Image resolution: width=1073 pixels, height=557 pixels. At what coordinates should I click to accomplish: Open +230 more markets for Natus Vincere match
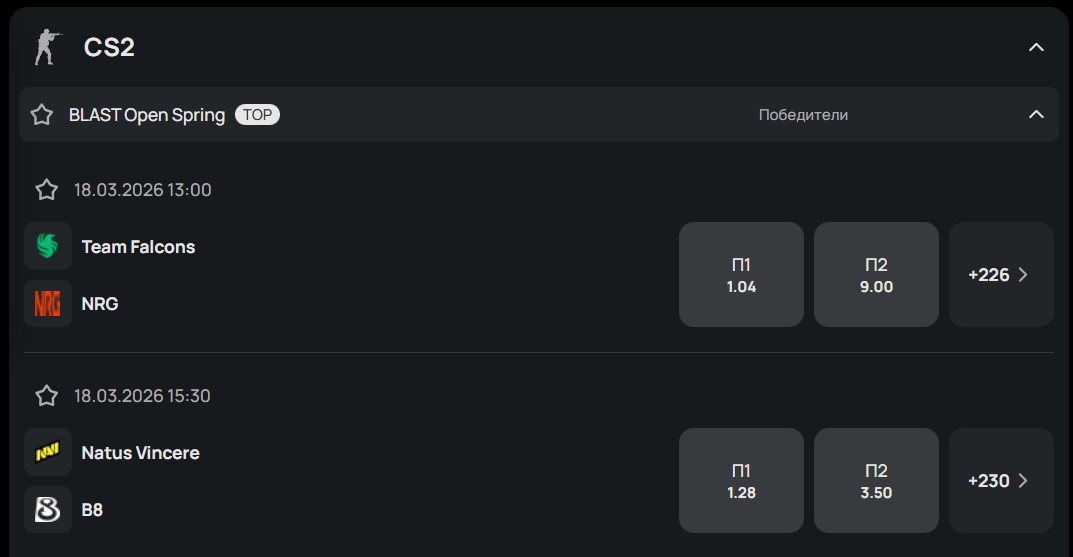pyautogui.click(x=1000, y=480)
